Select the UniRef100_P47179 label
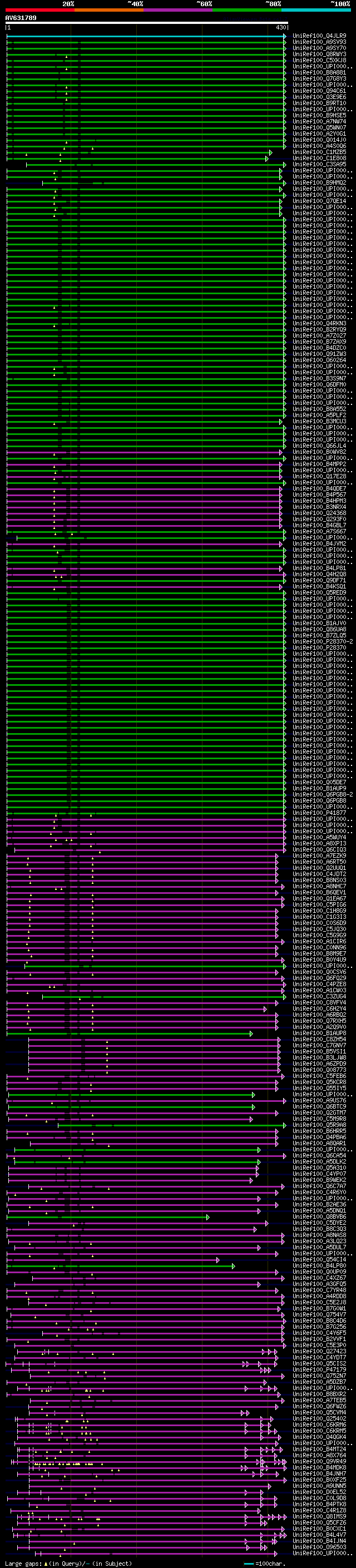The height and width of the screenshot is (1568, 356). point(319,1369)
